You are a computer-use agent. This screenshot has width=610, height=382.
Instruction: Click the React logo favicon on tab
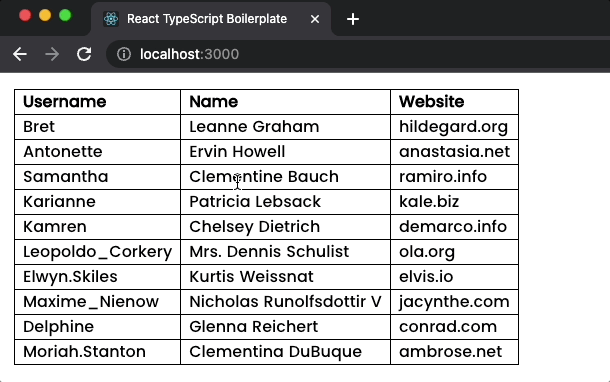tap(111, 19)
